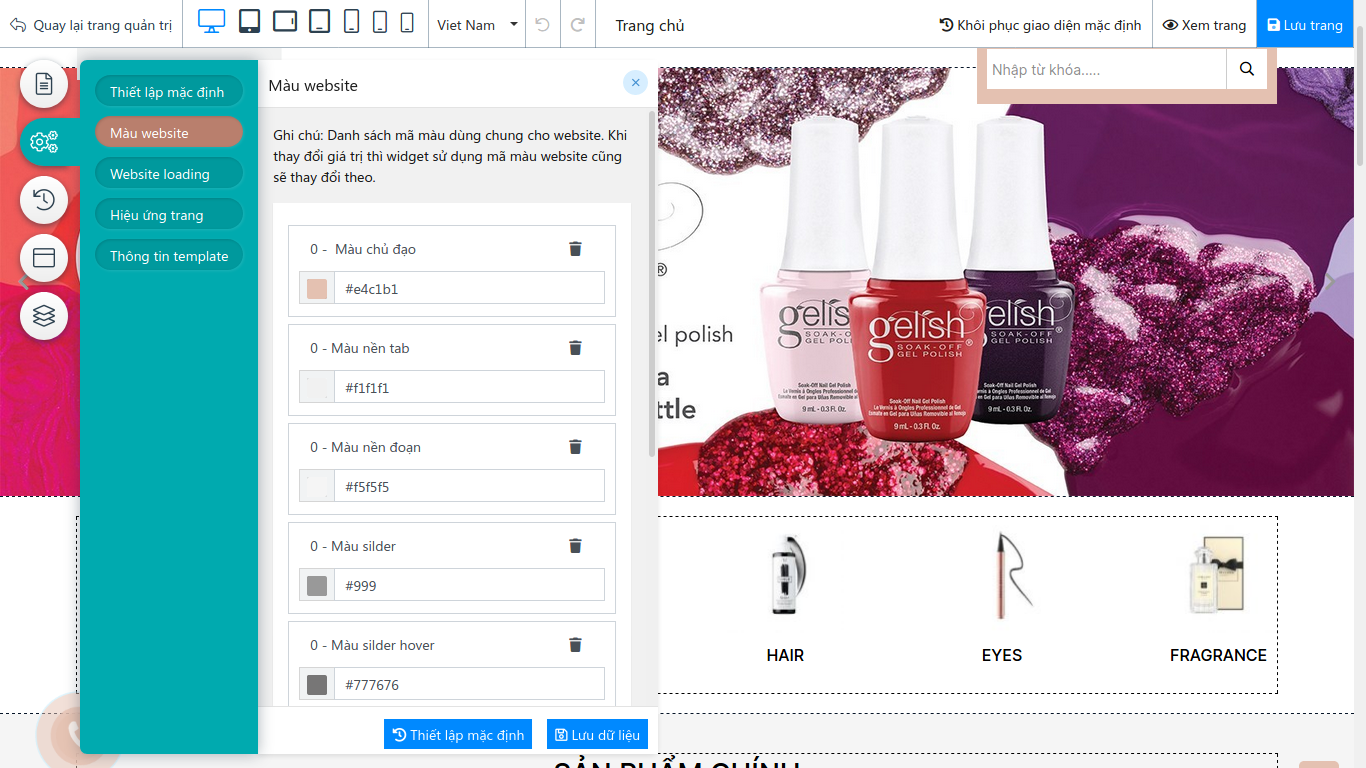Image resolution: width=1366 pixels, height=768 pixels.
Task: Click the color panel vertical scrollbar
Action: tap(653, 283)
